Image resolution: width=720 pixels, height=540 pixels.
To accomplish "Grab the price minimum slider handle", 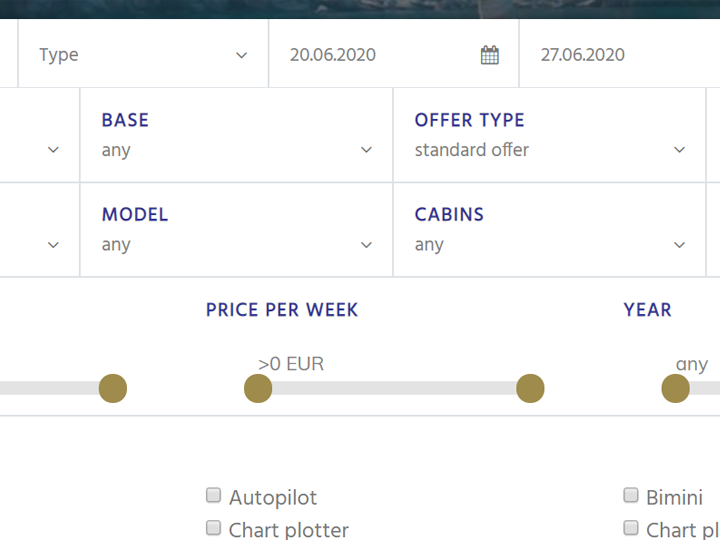I will point(258,388).
